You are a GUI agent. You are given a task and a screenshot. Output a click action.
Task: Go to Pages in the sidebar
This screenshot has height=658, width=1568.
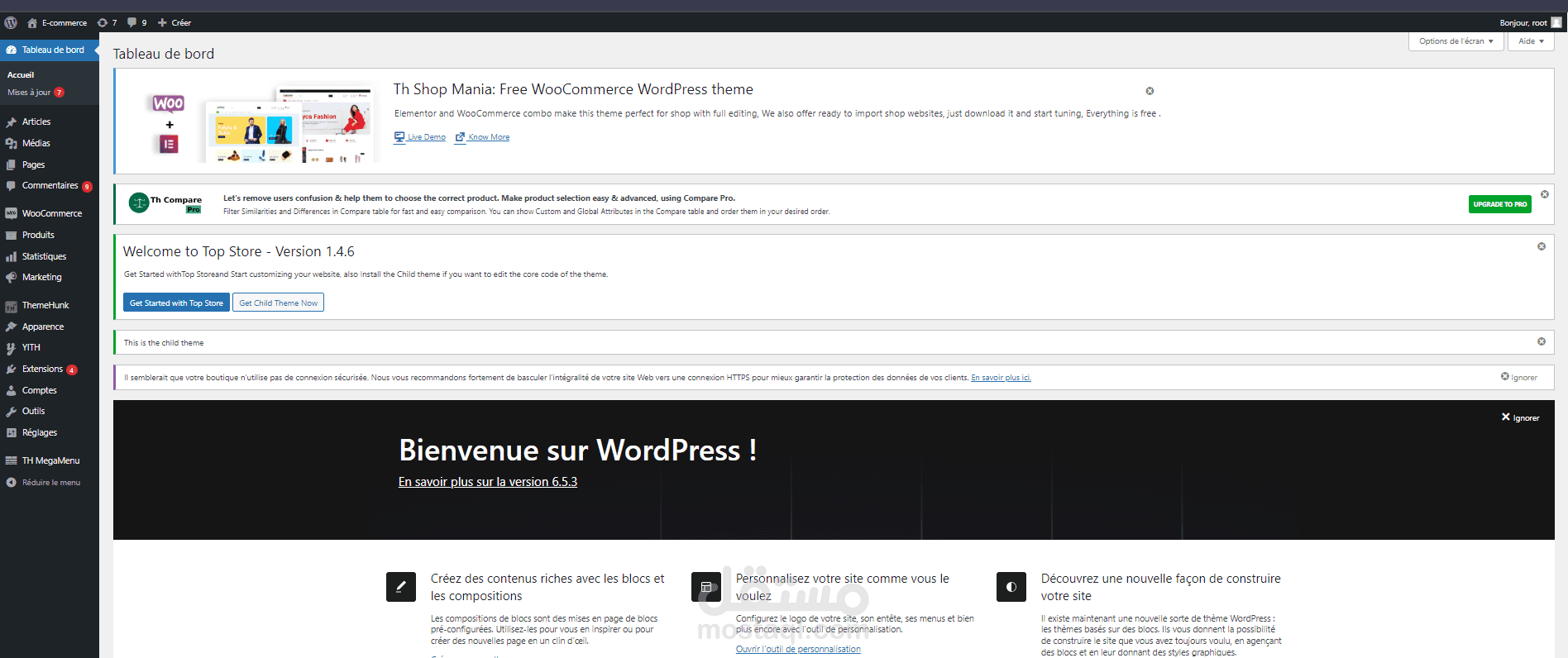[x=50, y=164]
